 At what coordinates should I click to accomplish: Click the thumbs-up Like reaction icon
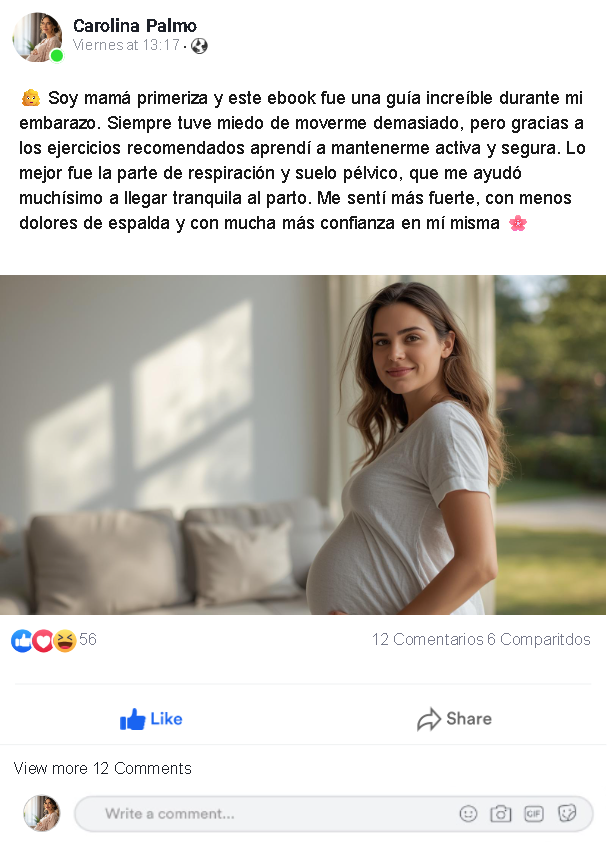(21, 640)
